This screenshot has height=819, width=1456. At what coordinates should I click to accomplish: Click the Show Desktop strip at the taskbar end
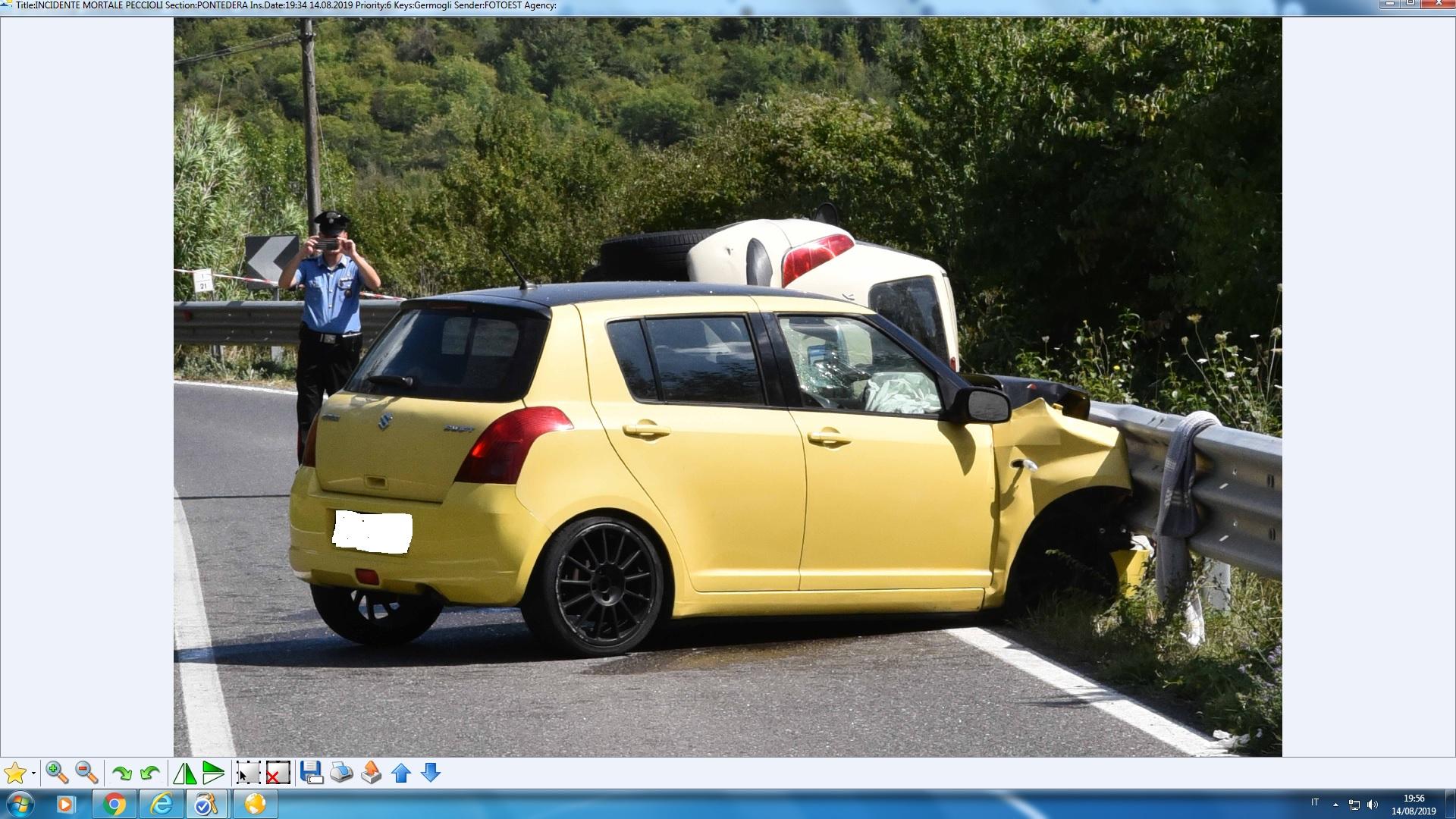point(1450,804)
